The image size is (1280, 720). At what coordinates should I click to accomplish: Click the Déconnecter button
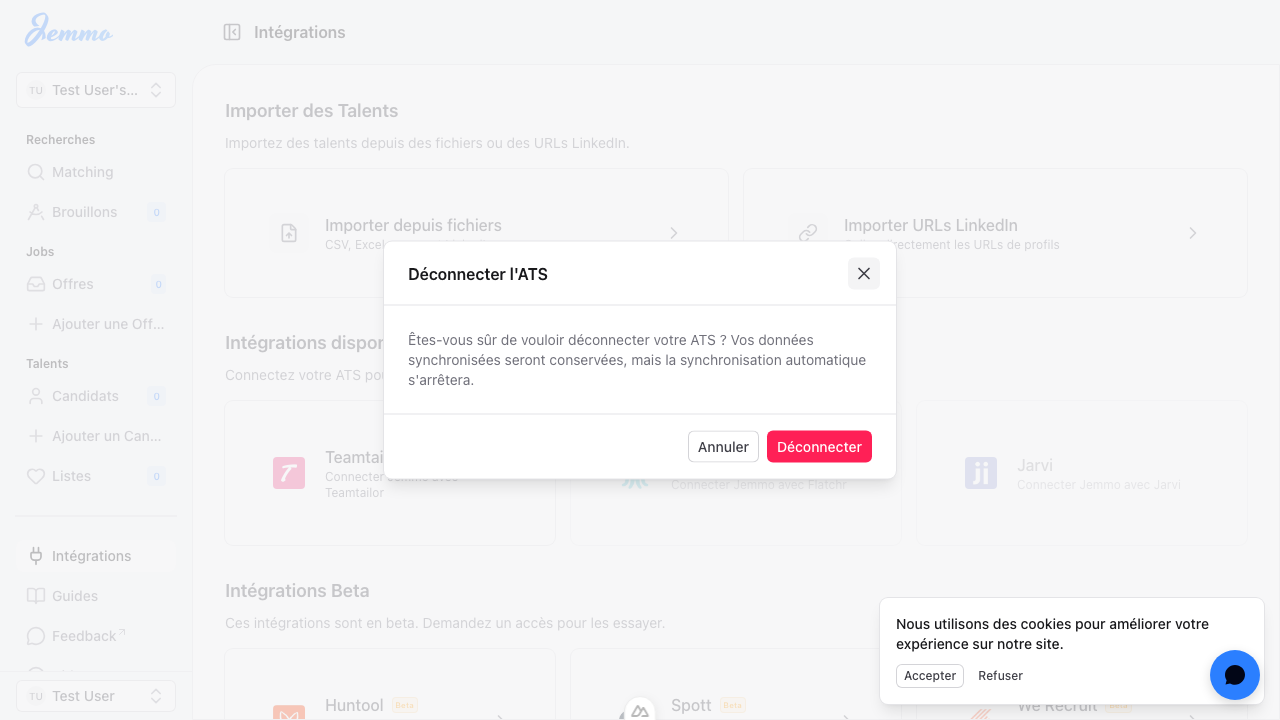819,446
